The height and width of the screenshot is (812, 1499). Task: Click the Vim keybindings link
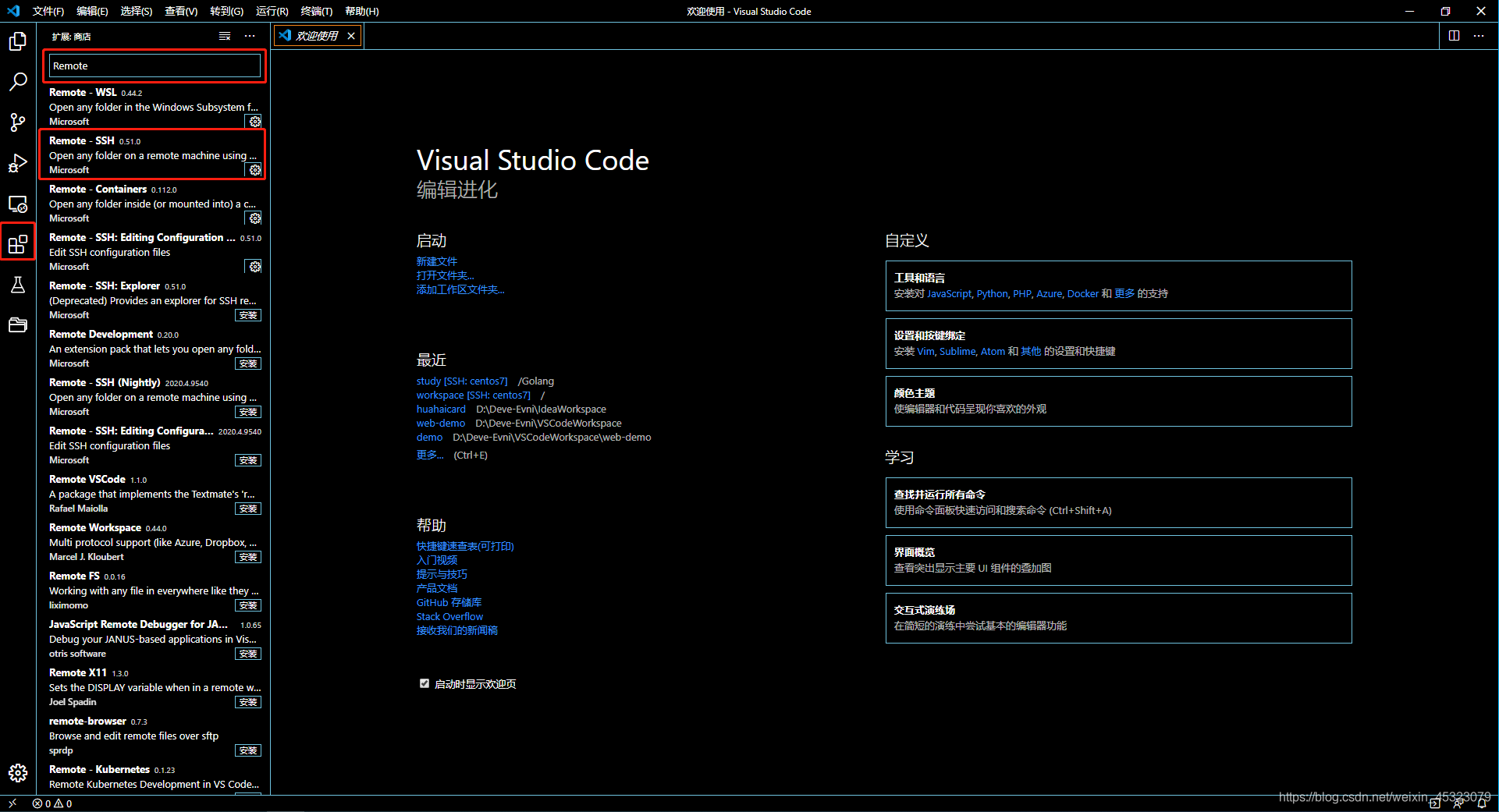pos(925,352)
